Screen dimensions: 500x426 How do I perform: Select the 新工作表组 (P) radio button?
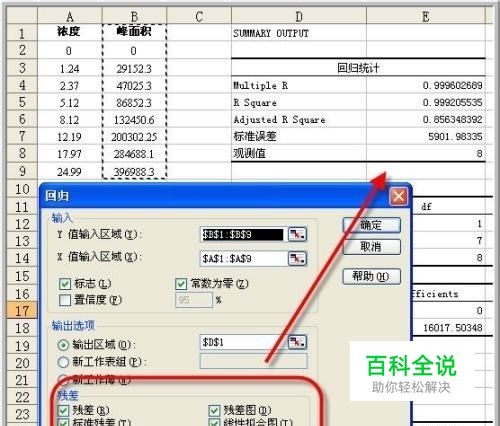coord(63,362)
